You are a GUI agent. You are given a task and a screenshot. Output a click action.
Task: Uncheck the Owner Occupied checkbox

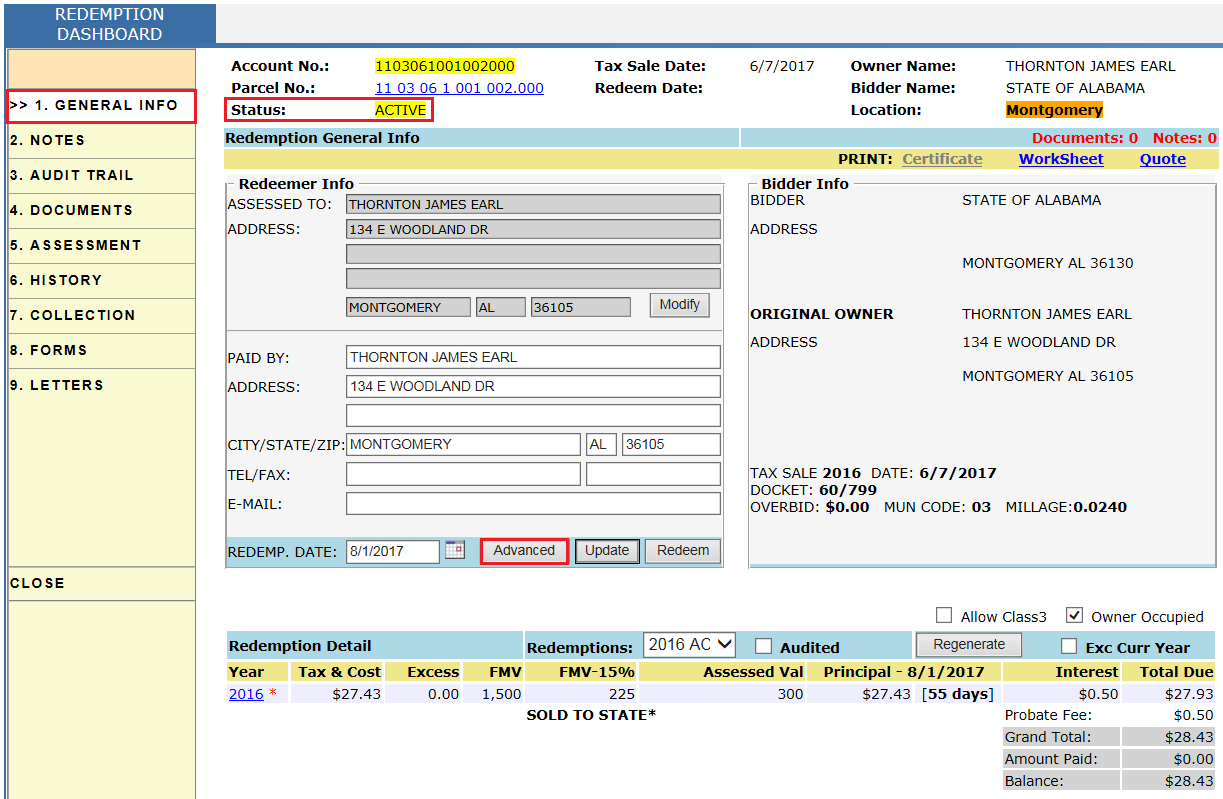point(1075,616)
